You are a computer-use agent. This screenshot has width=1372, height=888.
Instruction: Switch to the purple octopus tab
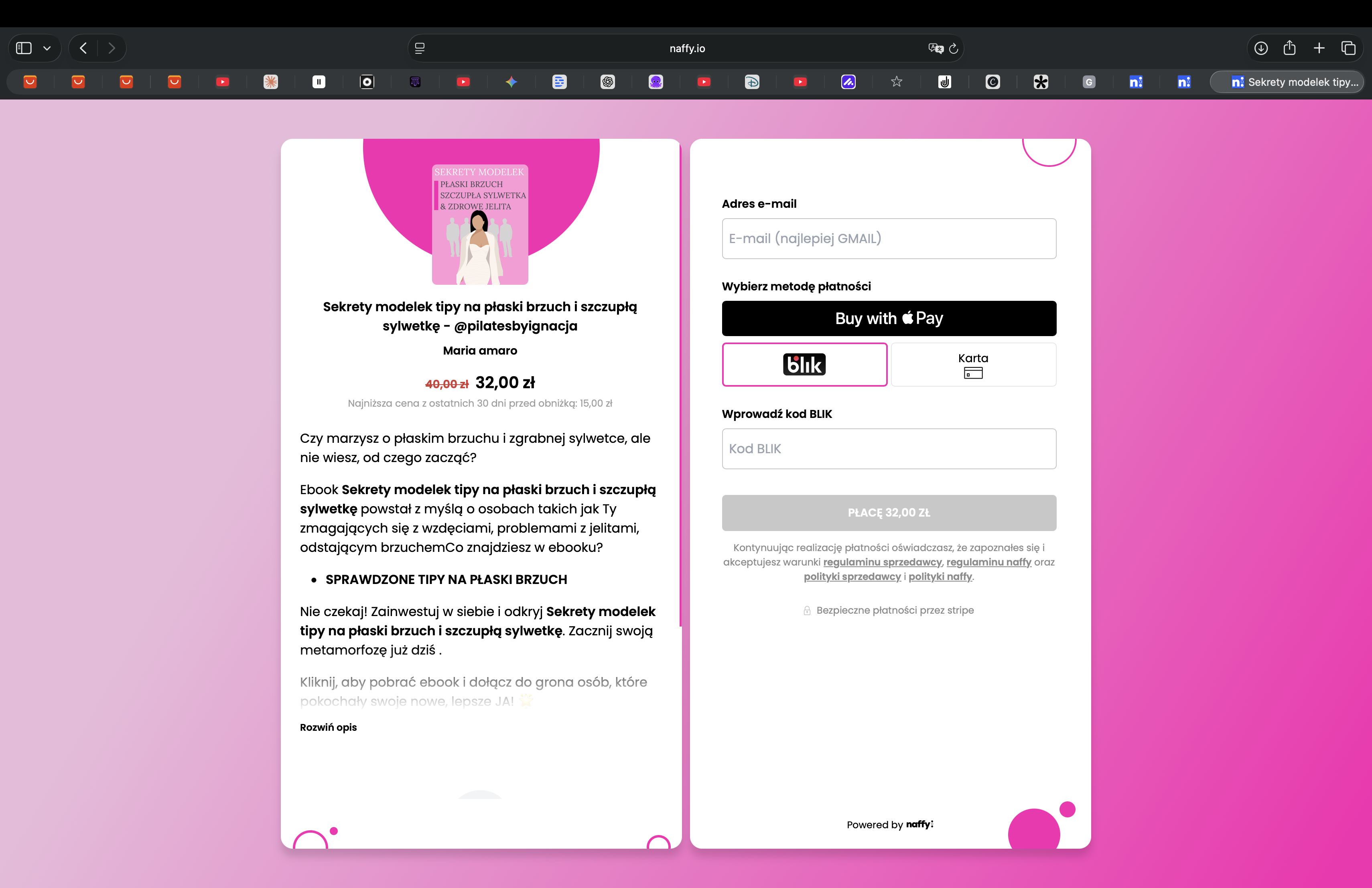click(656, 82)
